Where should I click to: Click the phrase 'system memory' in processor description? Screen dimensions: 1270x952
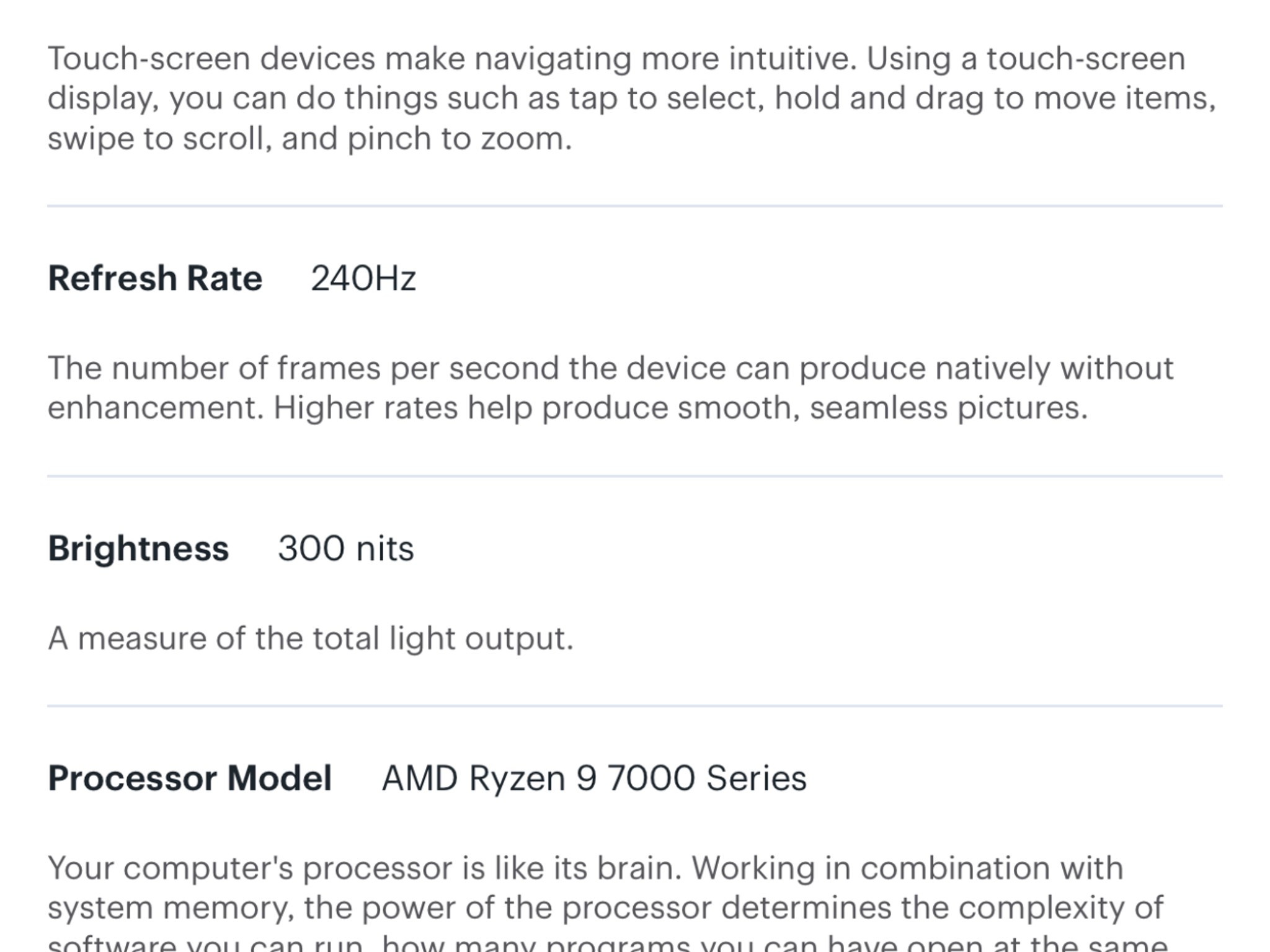[x=167, y=909]
